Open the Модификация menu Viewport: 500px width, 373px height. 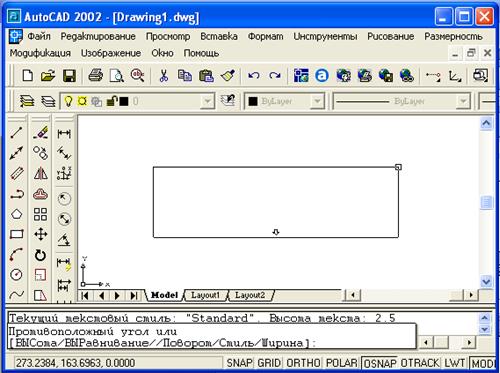point(40,53)
